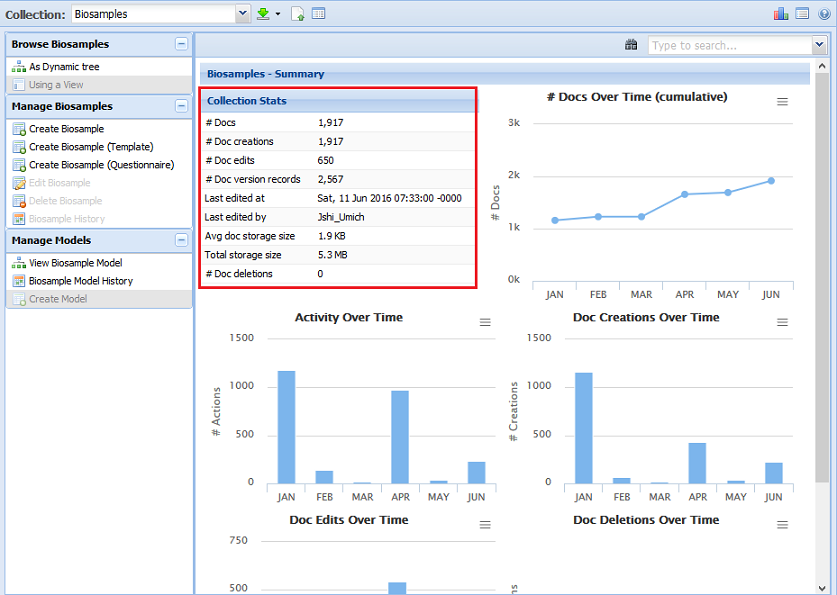Click Biosample Model History
837x595 pixels.
coord(80,281)
